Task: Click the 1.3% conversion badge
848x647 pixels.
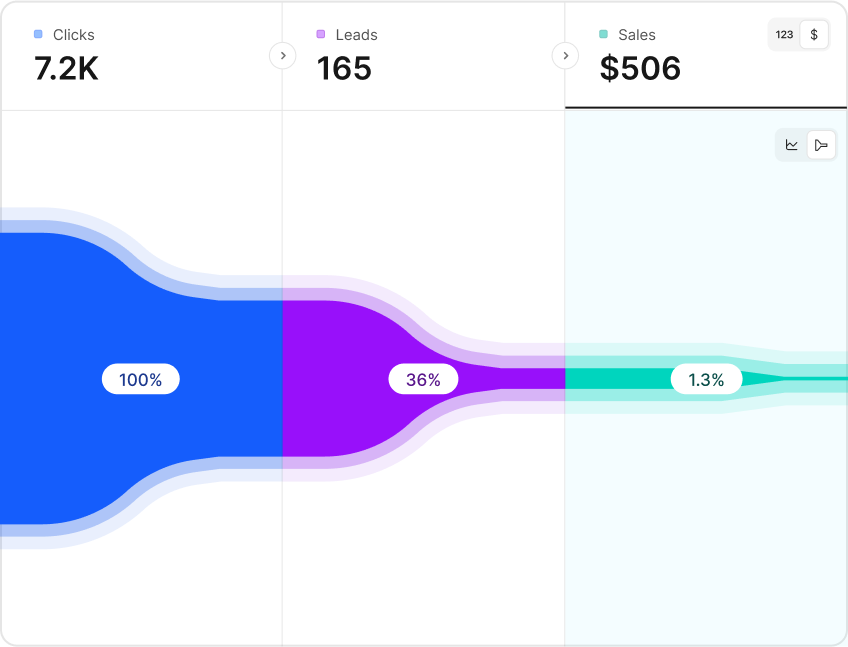Action: [x=705, y=379]
